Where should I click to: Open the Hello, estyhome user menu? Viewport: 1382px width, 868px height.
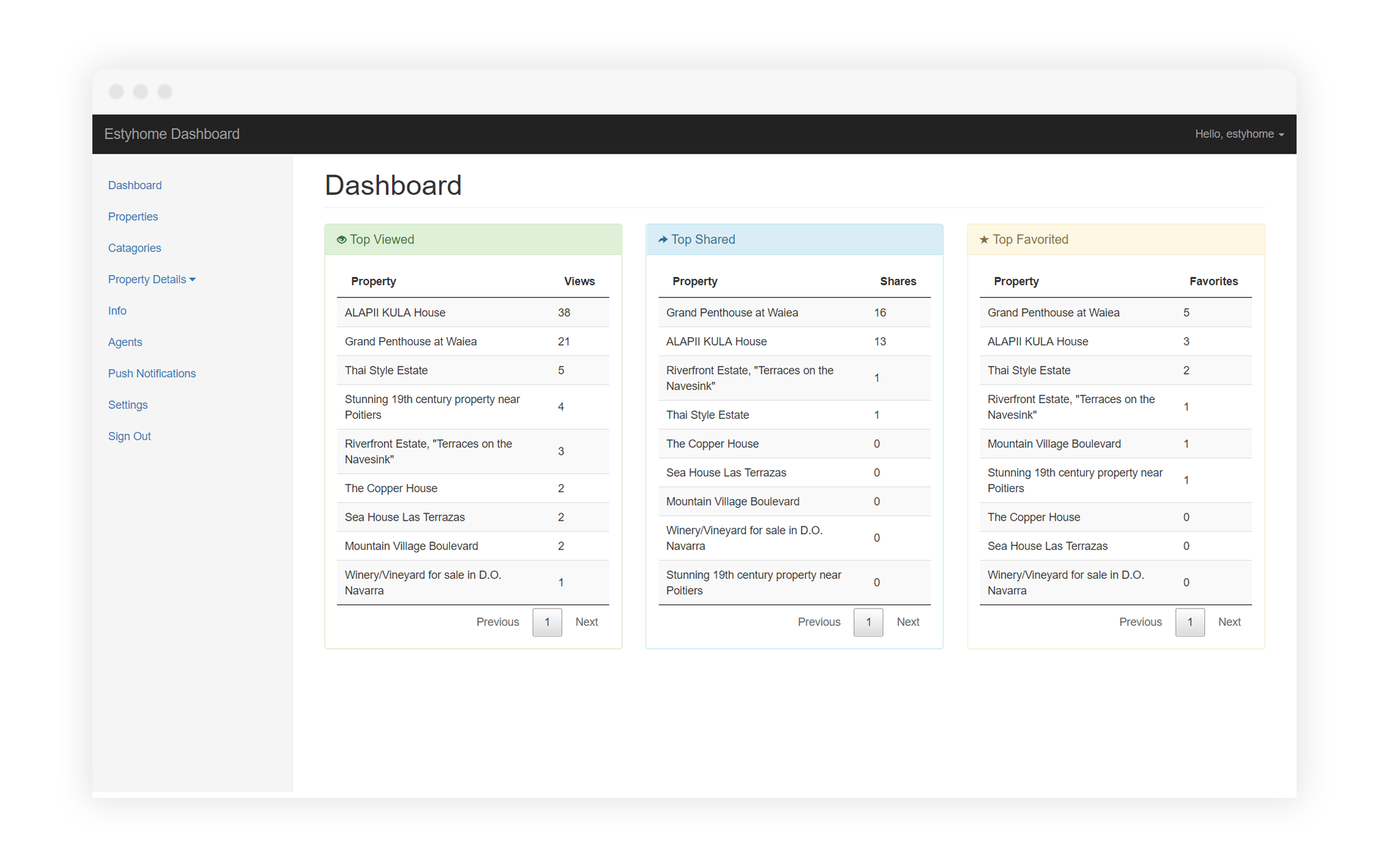pyautogui.click(x=1239, y=134)
